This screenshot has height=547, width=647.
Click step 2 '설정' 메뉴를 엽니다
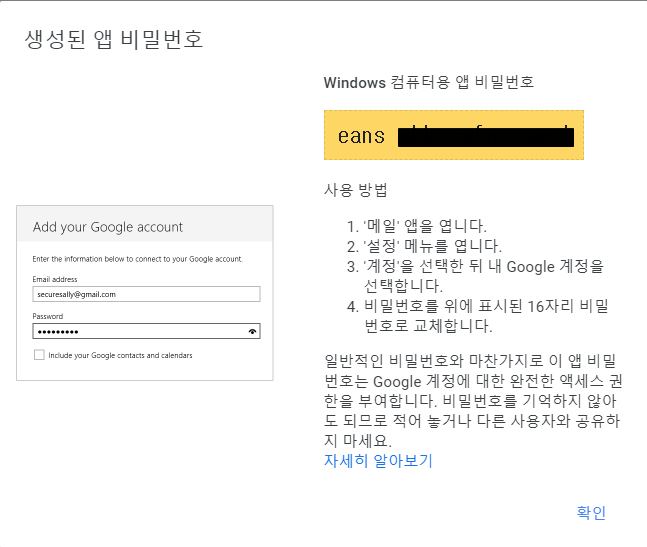(x=424, y=246)
